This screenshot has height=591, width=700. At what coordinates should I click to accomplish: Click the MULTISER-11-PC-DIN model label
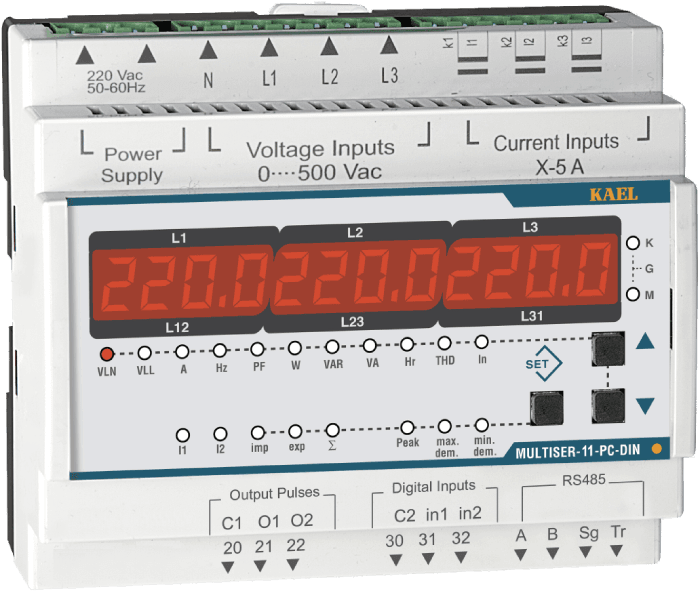click(x=578, y=451)
